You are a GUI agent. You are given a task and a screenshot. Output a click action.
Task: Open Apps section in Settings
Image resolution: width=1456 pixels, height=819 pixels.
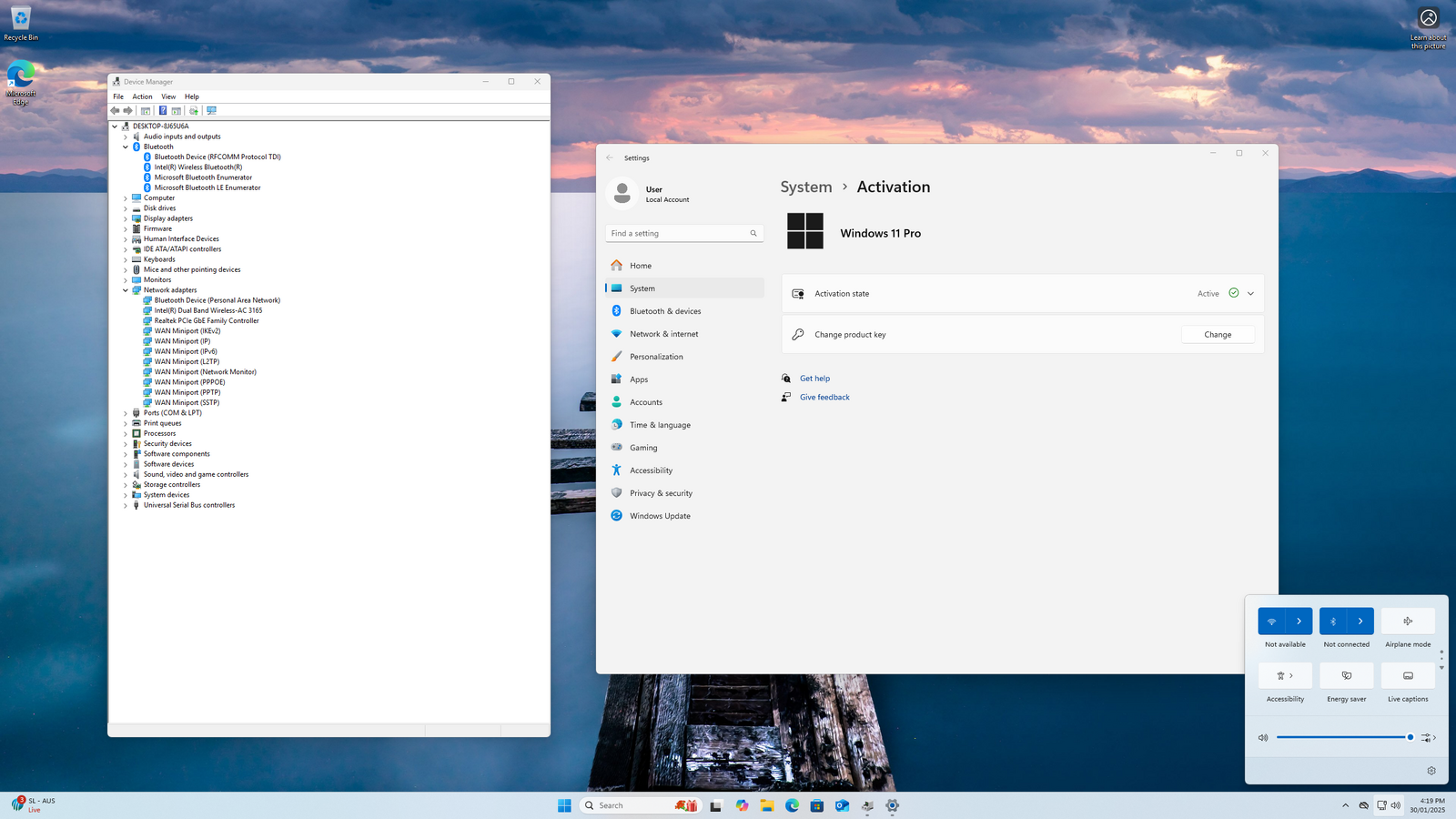click(684, 379)
